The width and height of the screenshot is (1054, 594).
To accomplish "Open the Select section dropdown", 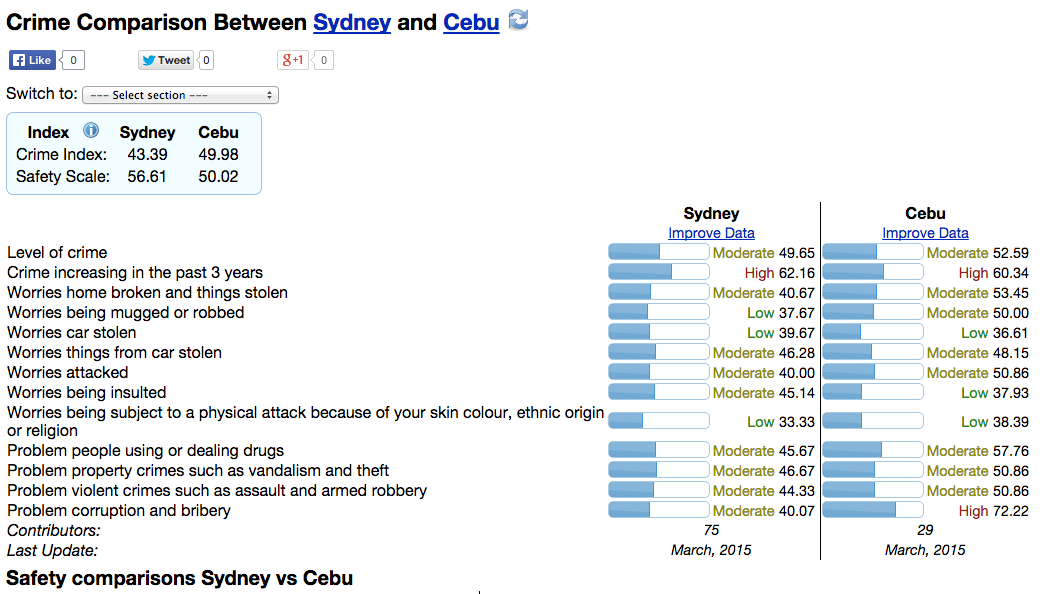I will coord(180,95).
